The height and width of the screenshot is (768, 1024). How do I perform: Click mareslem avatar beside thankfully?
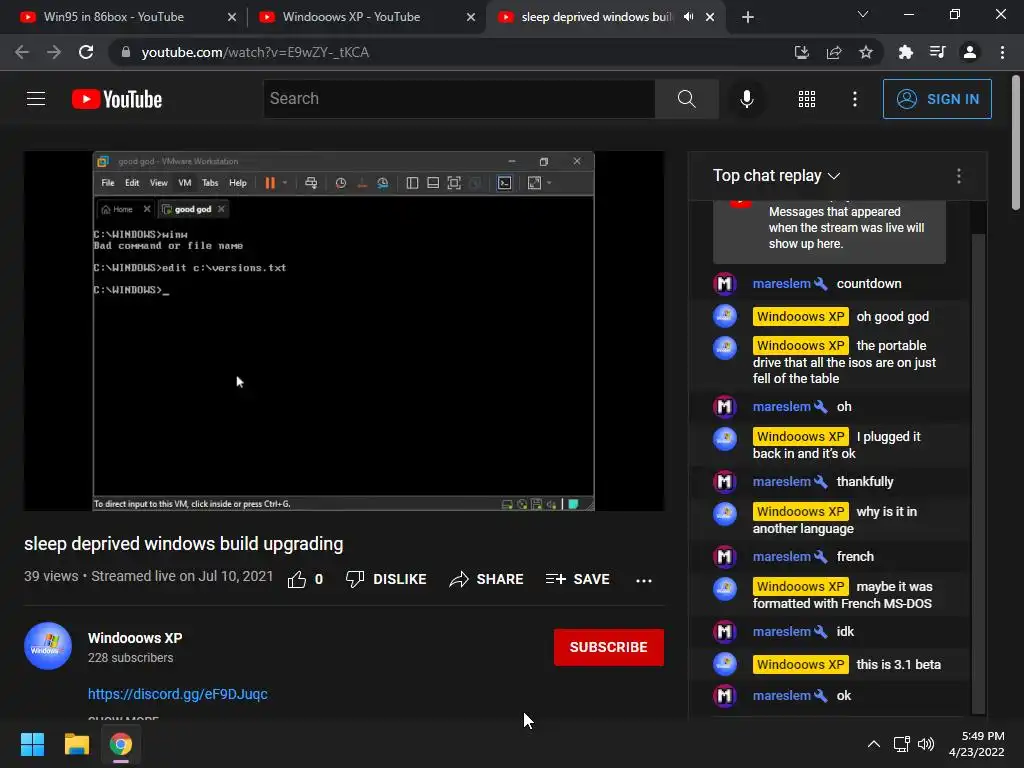(724, 482)
